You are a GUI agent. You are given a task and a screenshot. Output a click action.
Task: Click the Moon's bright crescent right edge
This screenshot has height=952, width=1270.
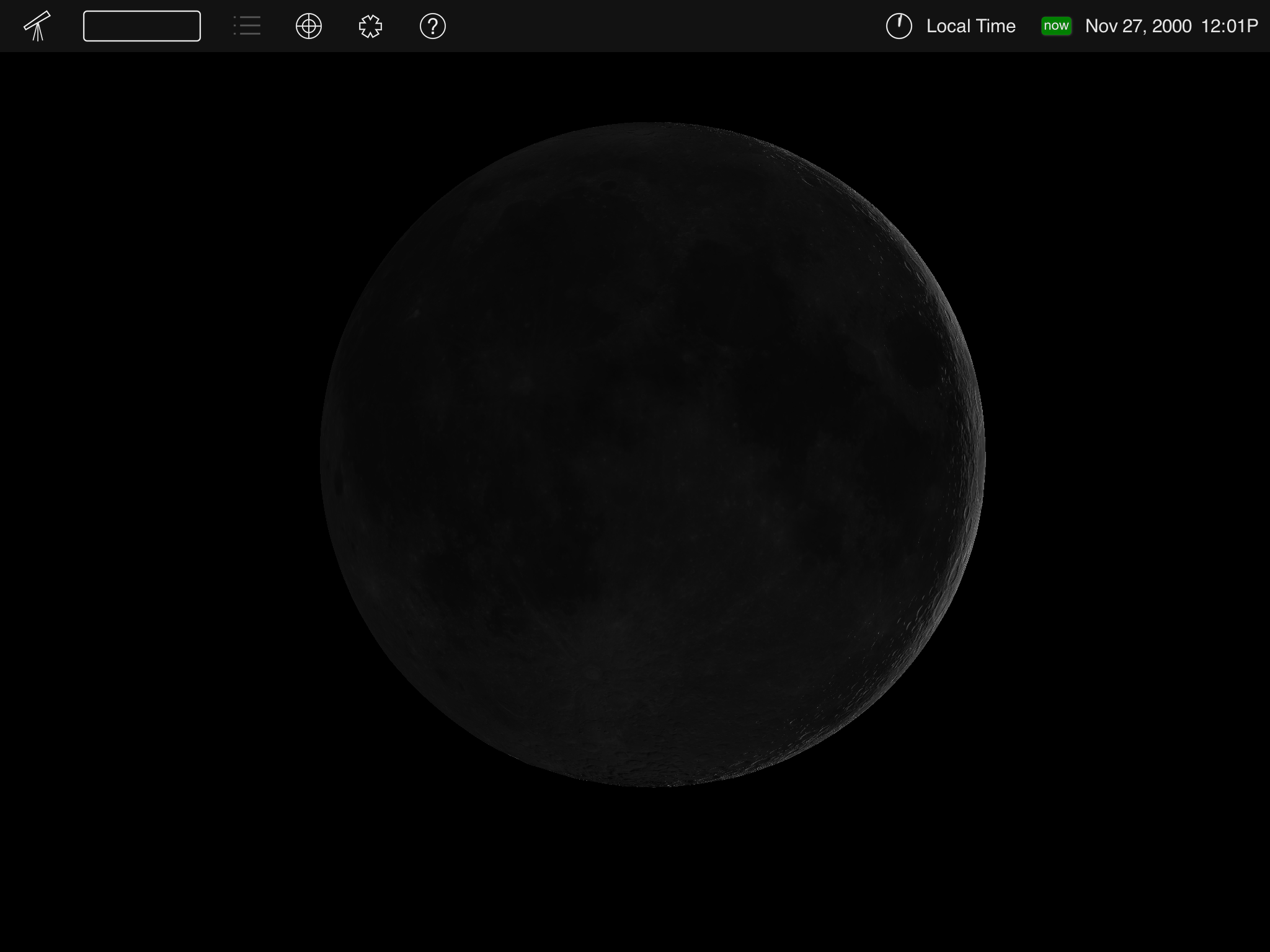click(x=977, y=454)
